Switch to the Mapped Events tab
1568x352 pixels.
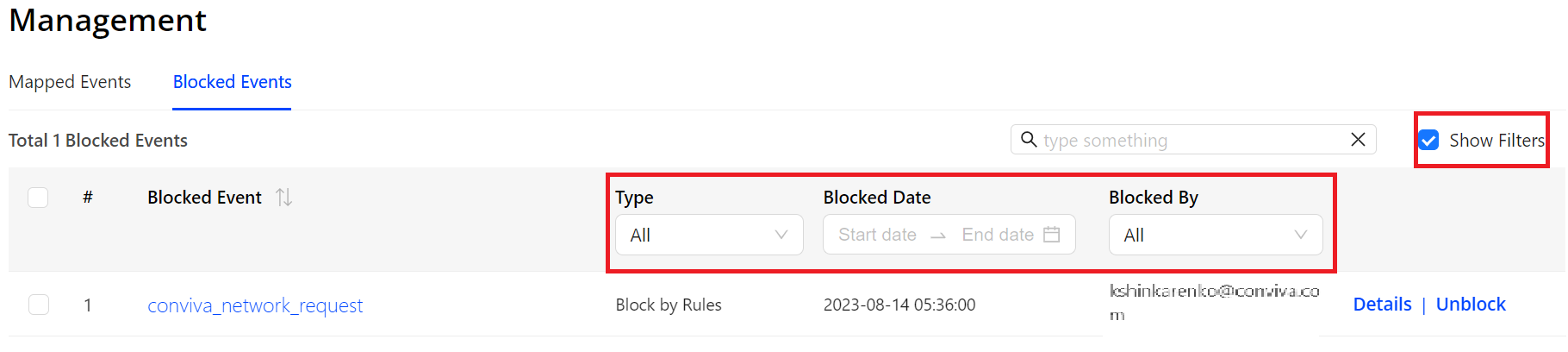pyautogui.click(x=70, y=82)
